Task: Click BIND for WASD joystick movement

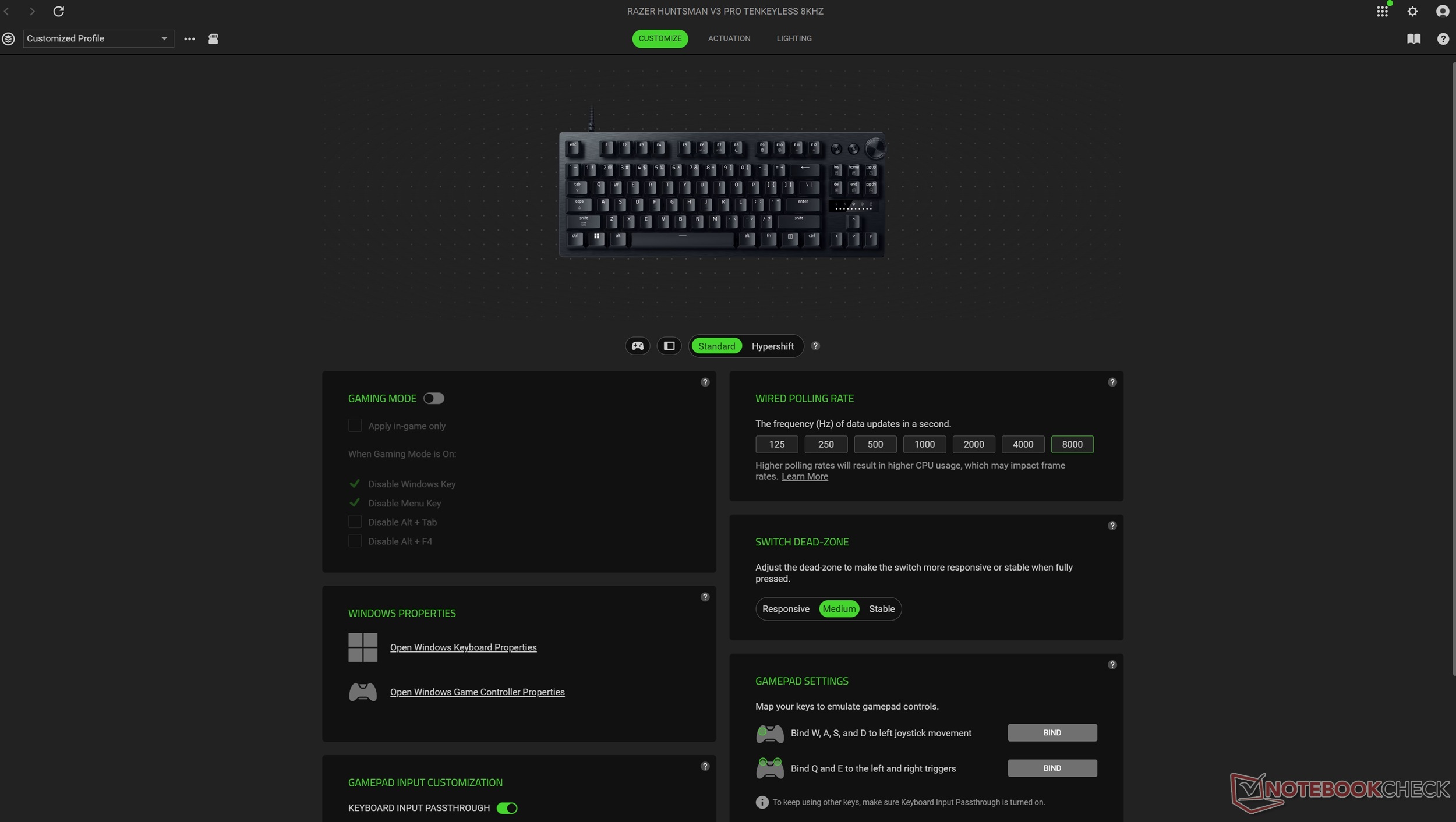Action: point(1052,732)
